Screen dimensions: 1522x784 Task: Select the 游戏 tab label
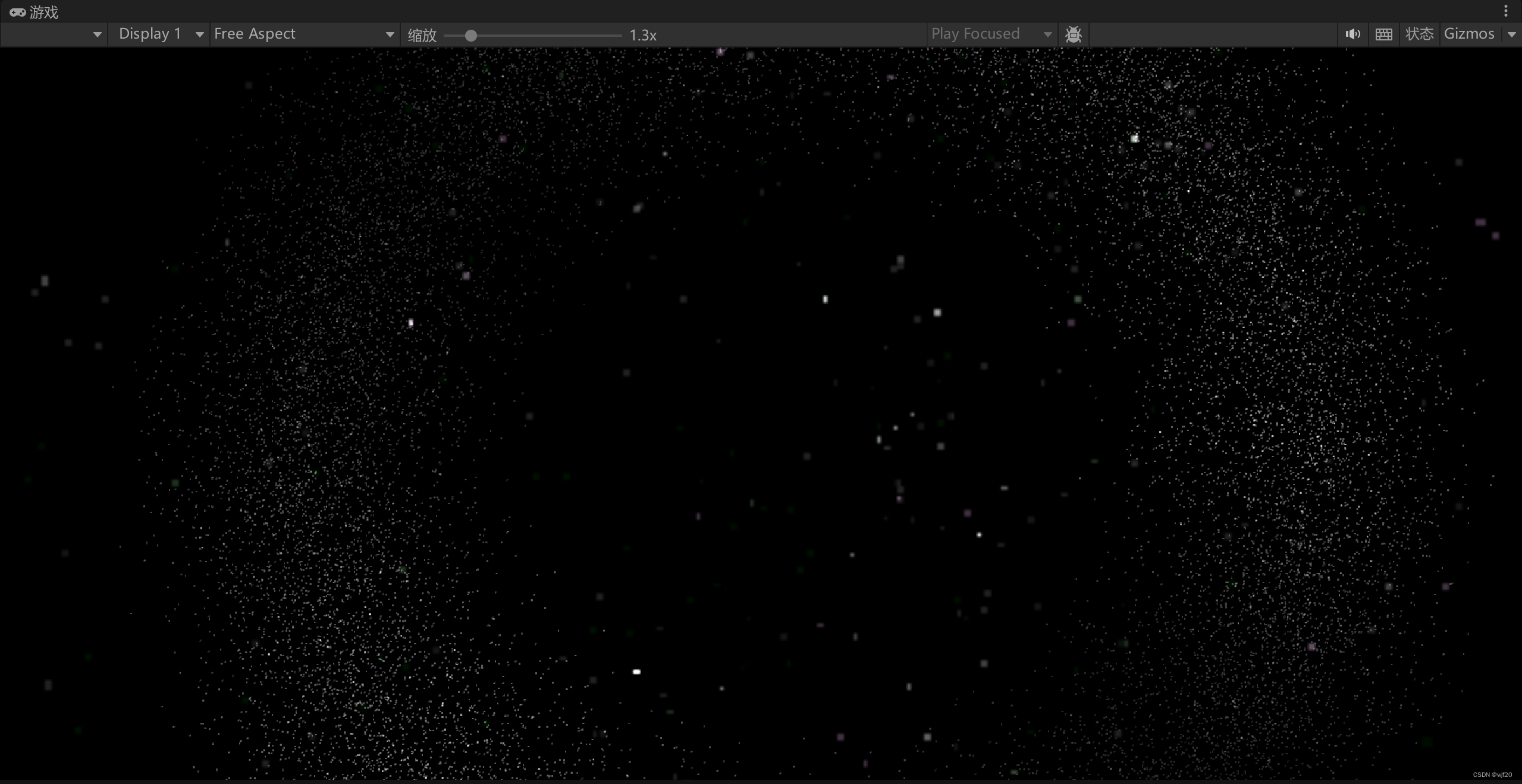(x=43, y=12)
